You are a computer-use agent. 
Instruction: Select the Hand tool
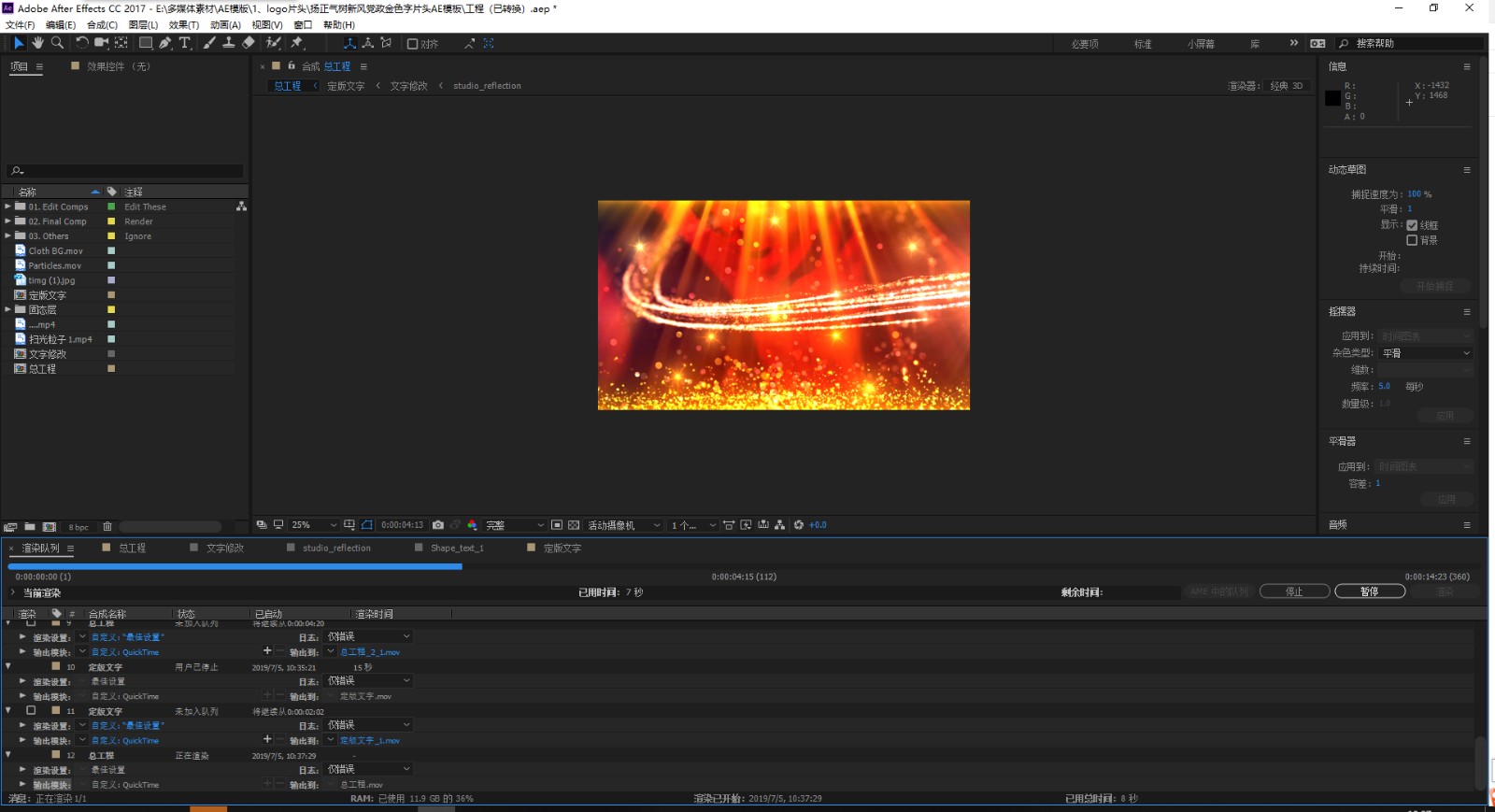tap(37, 43)
